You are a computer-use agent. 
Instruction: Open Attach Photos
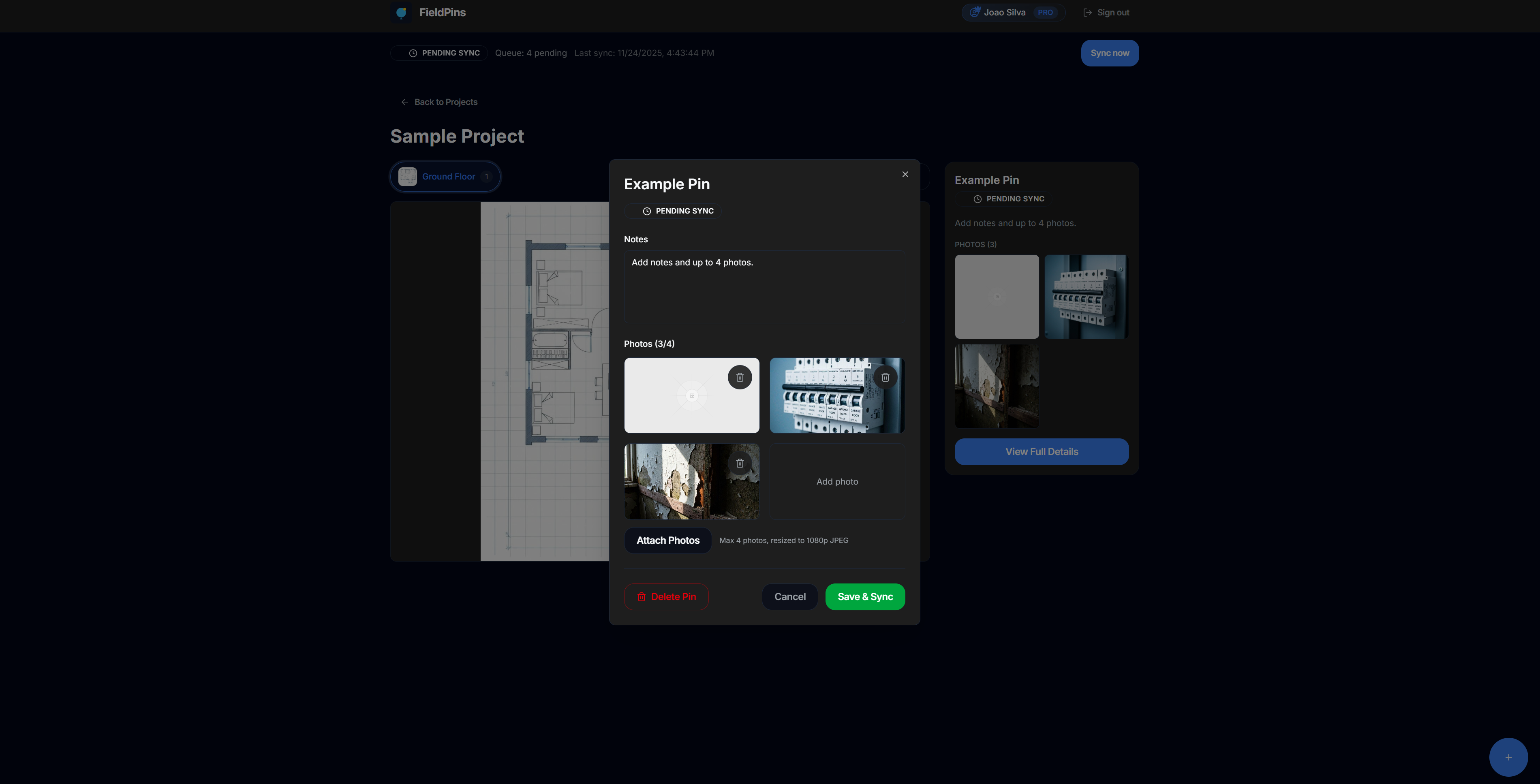tap(667, 540)
